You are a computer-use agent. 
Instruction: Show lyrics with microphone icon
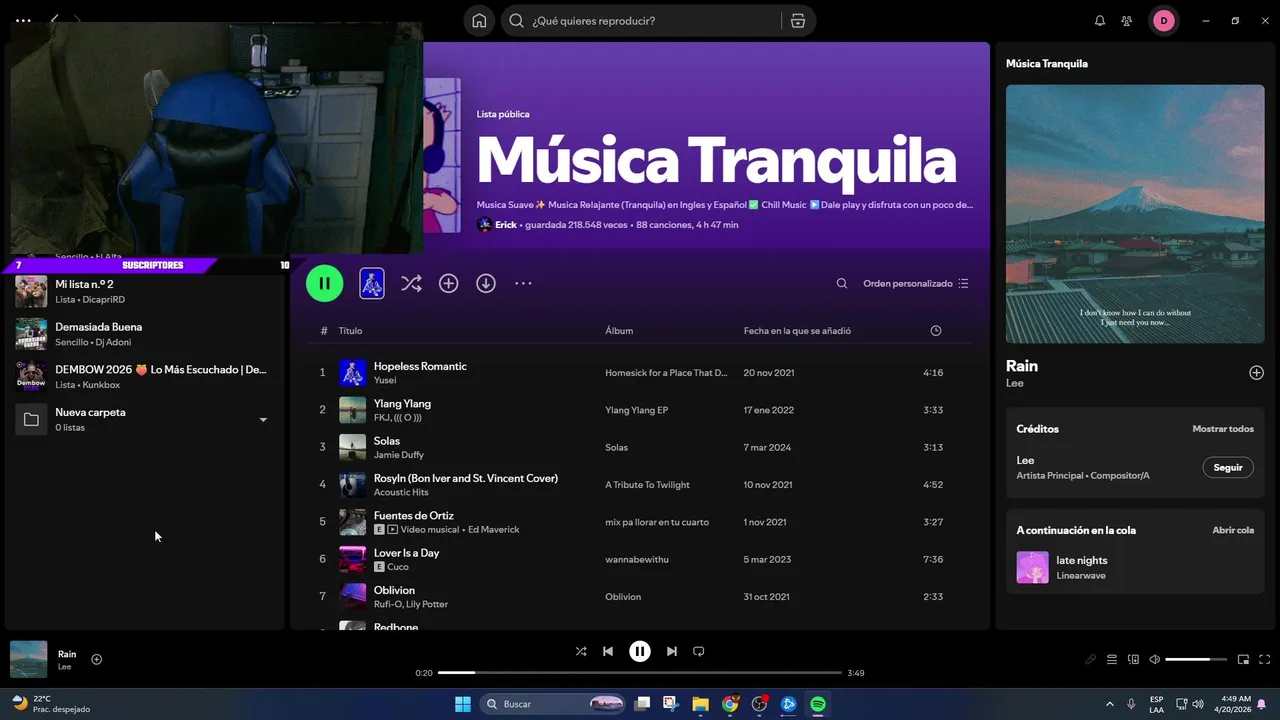(x=1091, y=659)
